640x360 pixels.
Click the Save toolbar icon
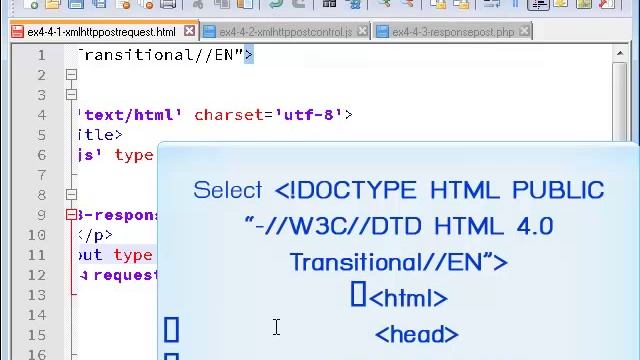tap(76, 4)
